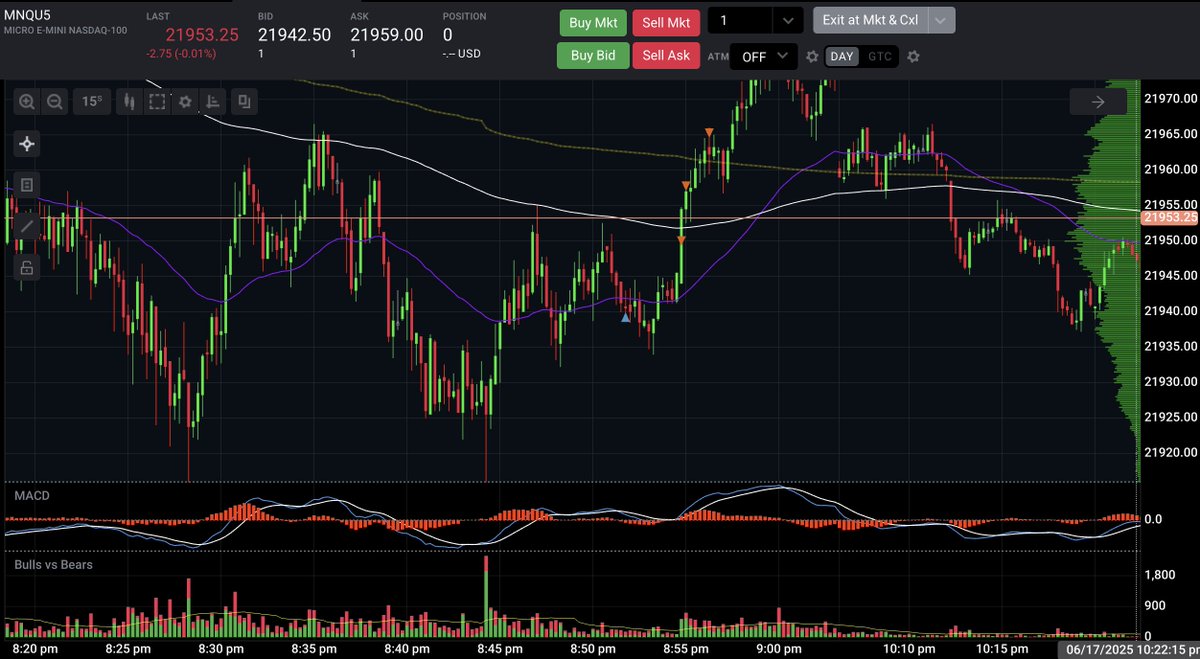
Task: Zoom in on the chart
Action: click(27, 101)
